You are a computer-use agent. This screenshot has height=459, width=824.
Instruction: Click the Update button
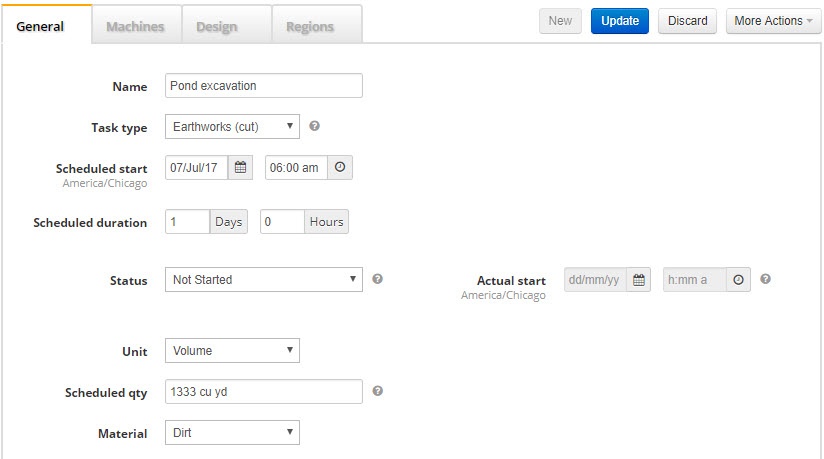pyautogui.click(x=620, y=21)
